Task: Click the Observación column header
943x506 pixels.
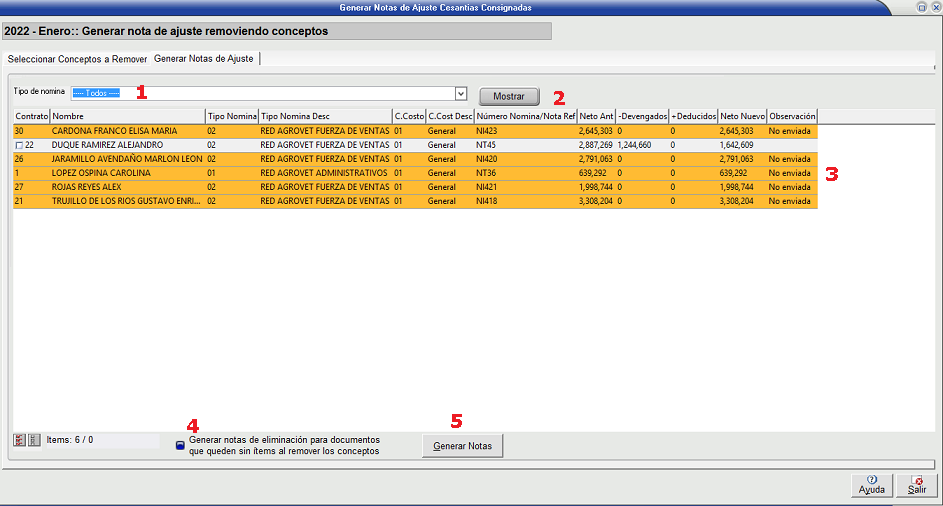Action: (792, 116)
